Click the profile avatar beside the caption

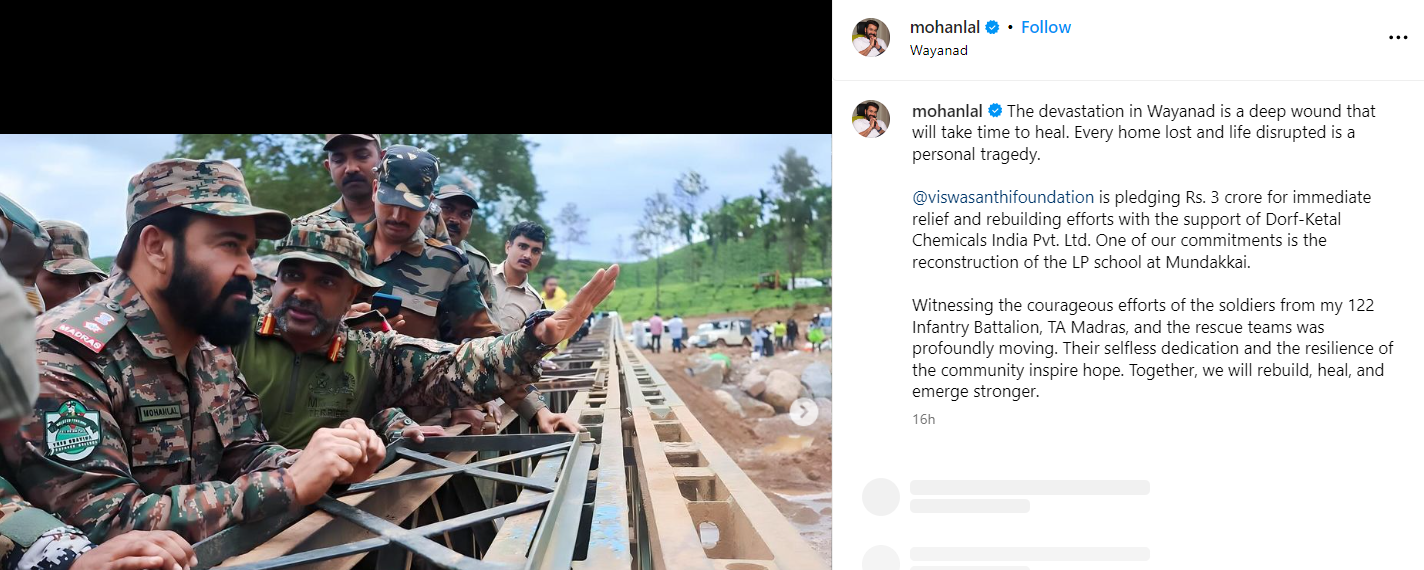click(870, 119)
